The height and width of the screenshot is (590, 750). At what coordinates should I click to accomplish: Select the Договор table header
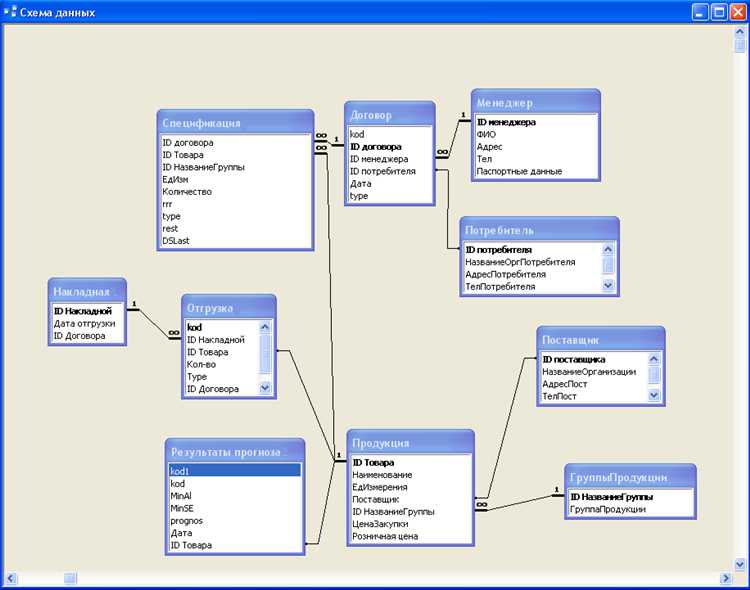[x=389, y=115]
